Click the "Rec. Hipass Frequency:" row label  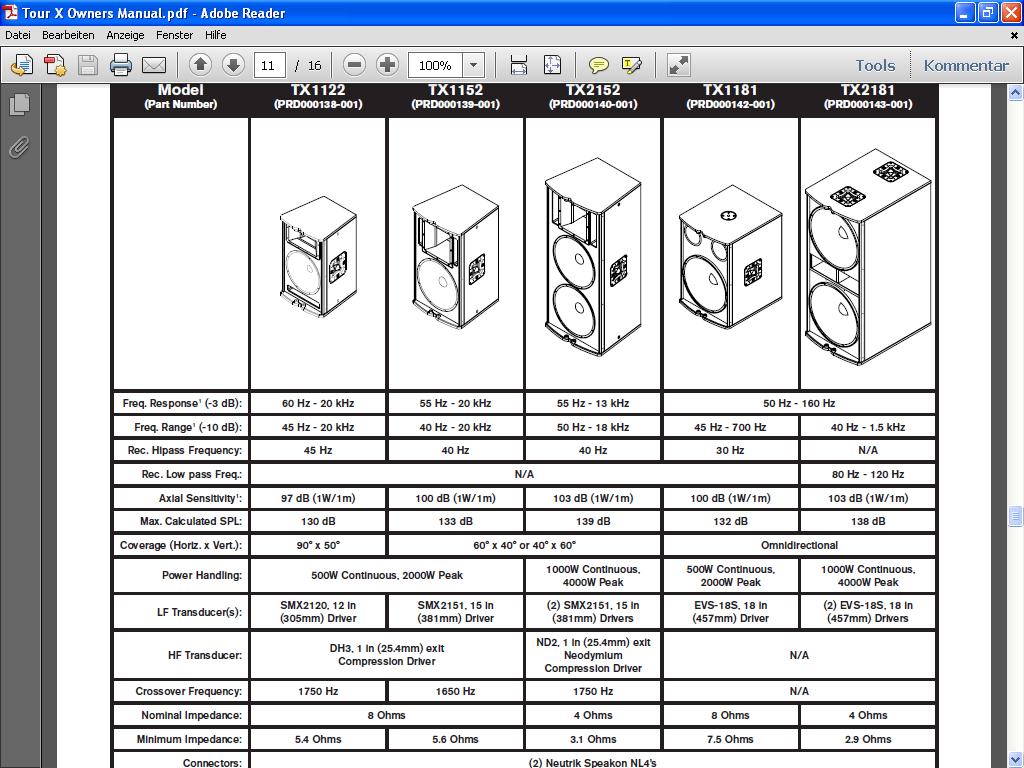pos(185,451)
